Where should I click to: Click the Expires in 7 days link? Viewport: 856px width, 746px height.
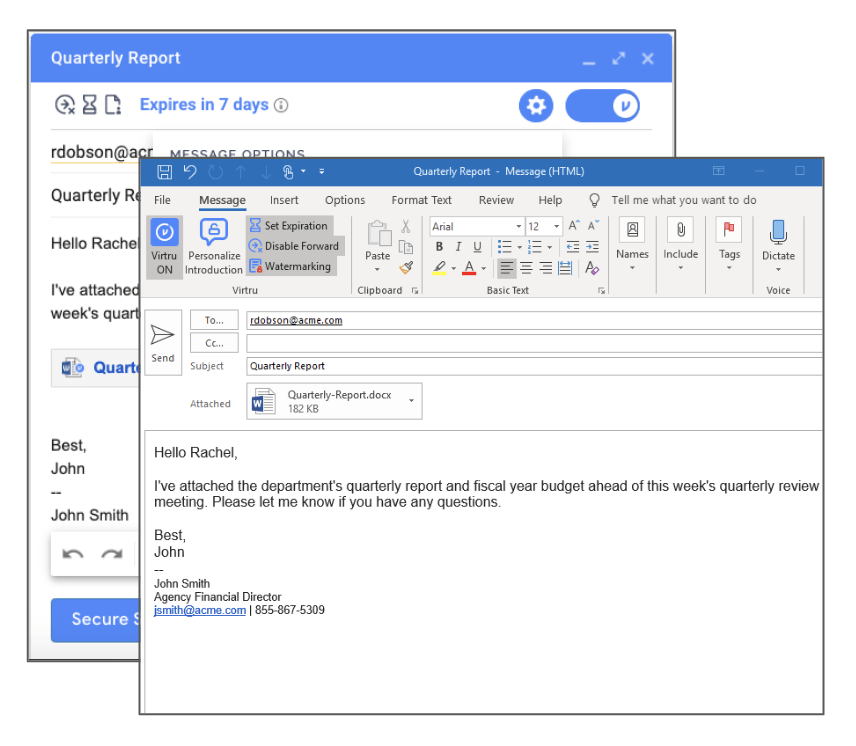tap(204, 105)
